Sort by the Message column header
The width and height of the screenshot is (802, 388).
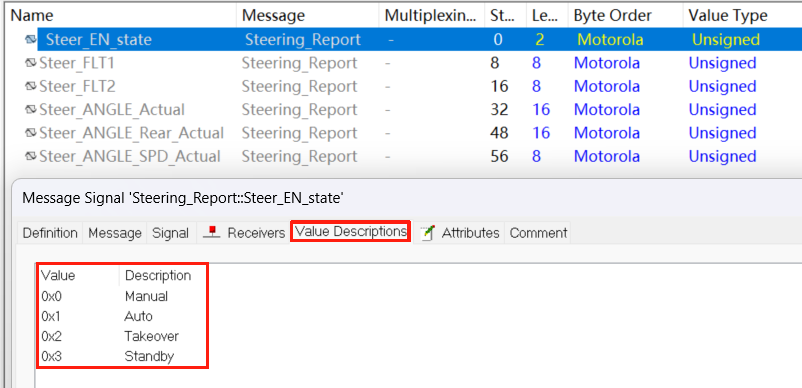pyautogui.click(x=308, y=15)
